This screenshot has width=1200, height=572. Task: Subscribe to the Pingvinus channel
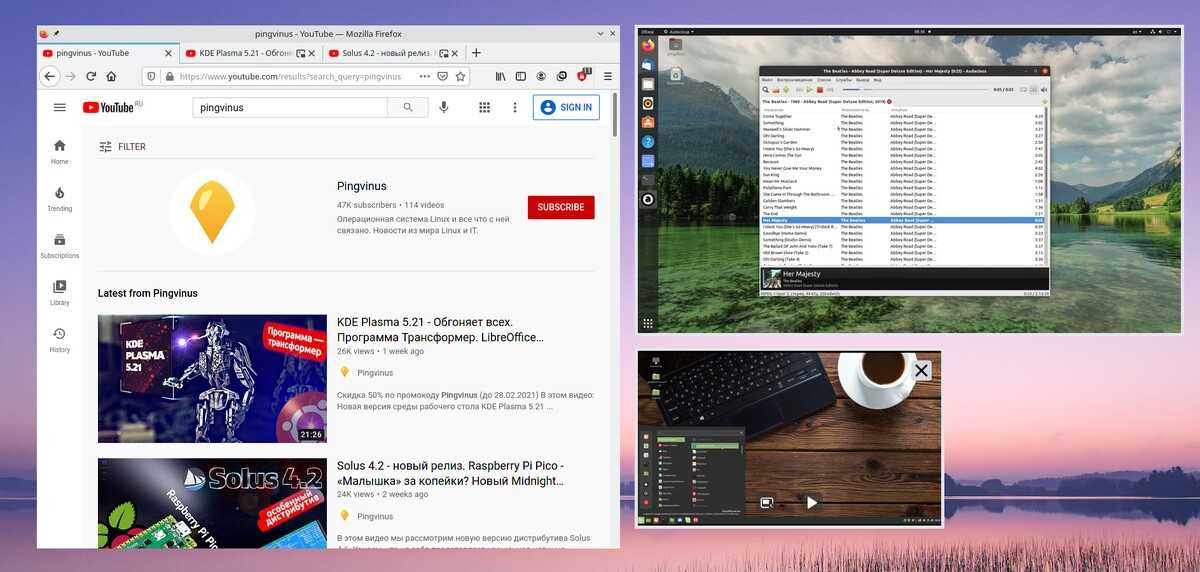pos(561,207)
